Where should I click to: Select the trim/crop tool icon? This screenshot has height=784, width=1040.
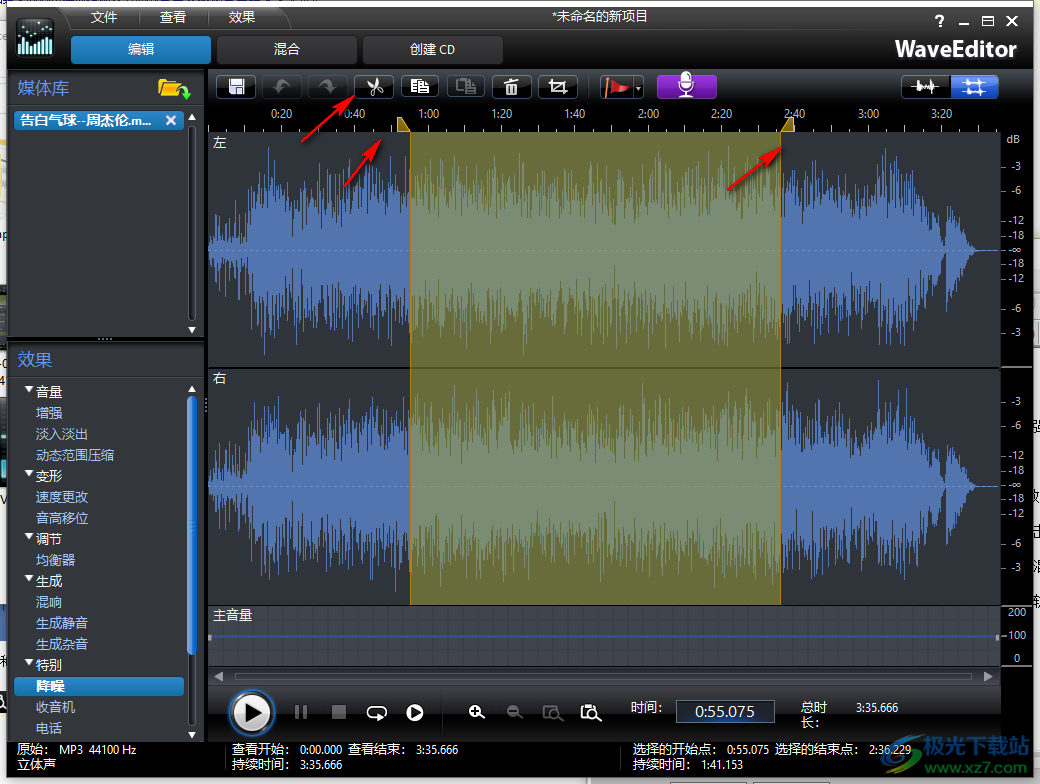[557, 87]
